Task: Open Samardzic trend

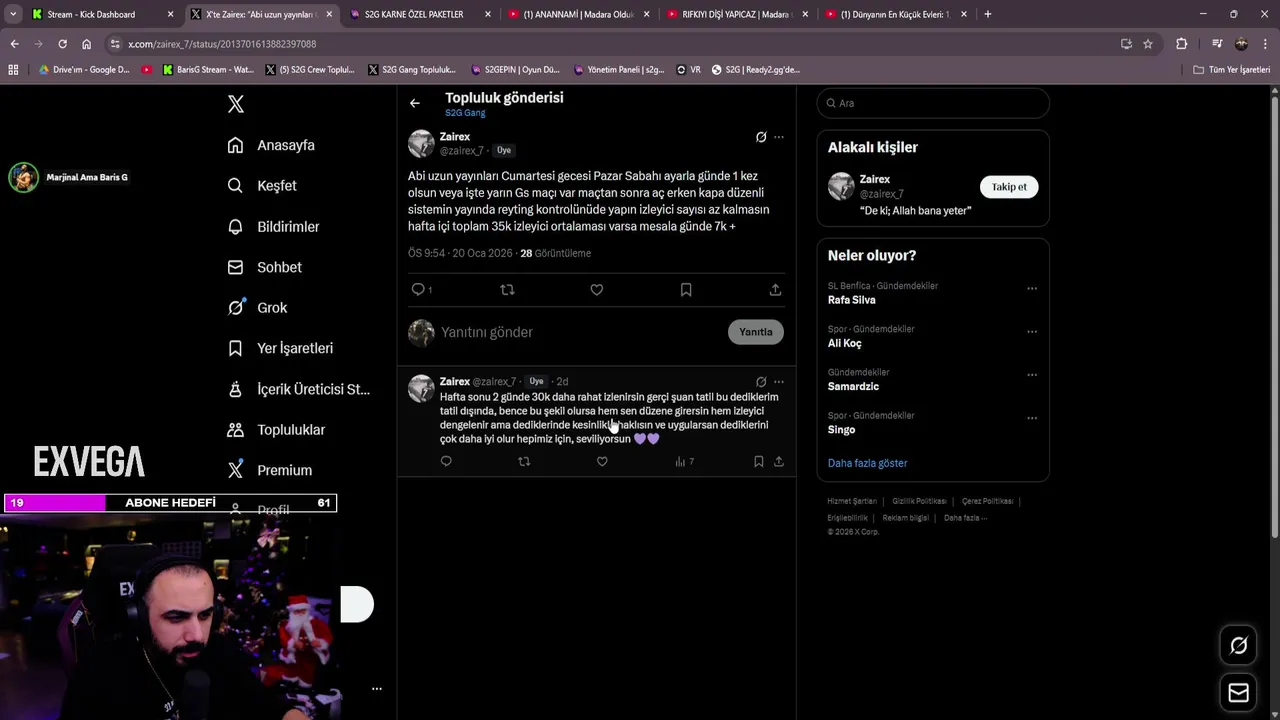Action: [853, 386]
